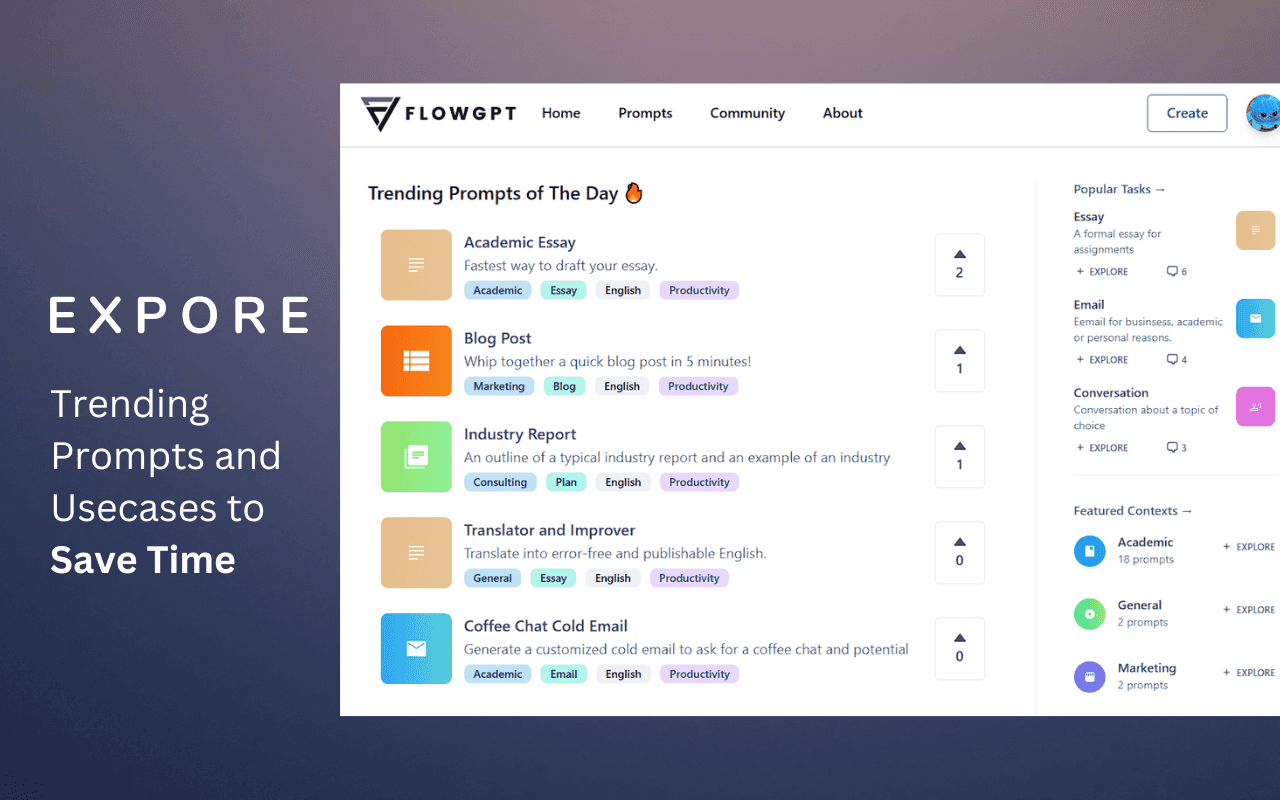Open the Essay task title
The image size is (1280, 800).
[1089, 217]
